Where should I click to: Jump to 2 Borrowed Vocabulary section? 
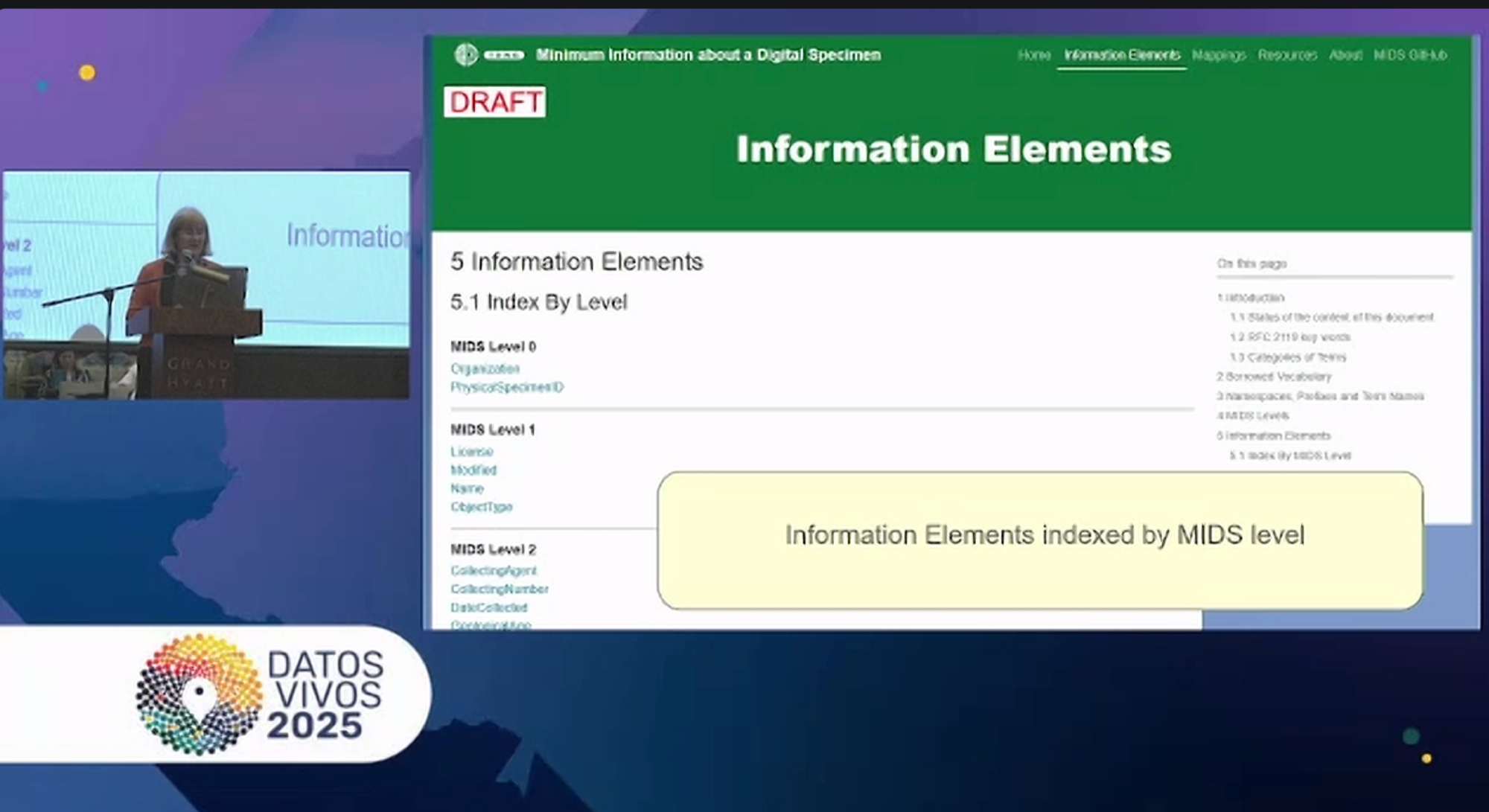(x=1274, y=377)
